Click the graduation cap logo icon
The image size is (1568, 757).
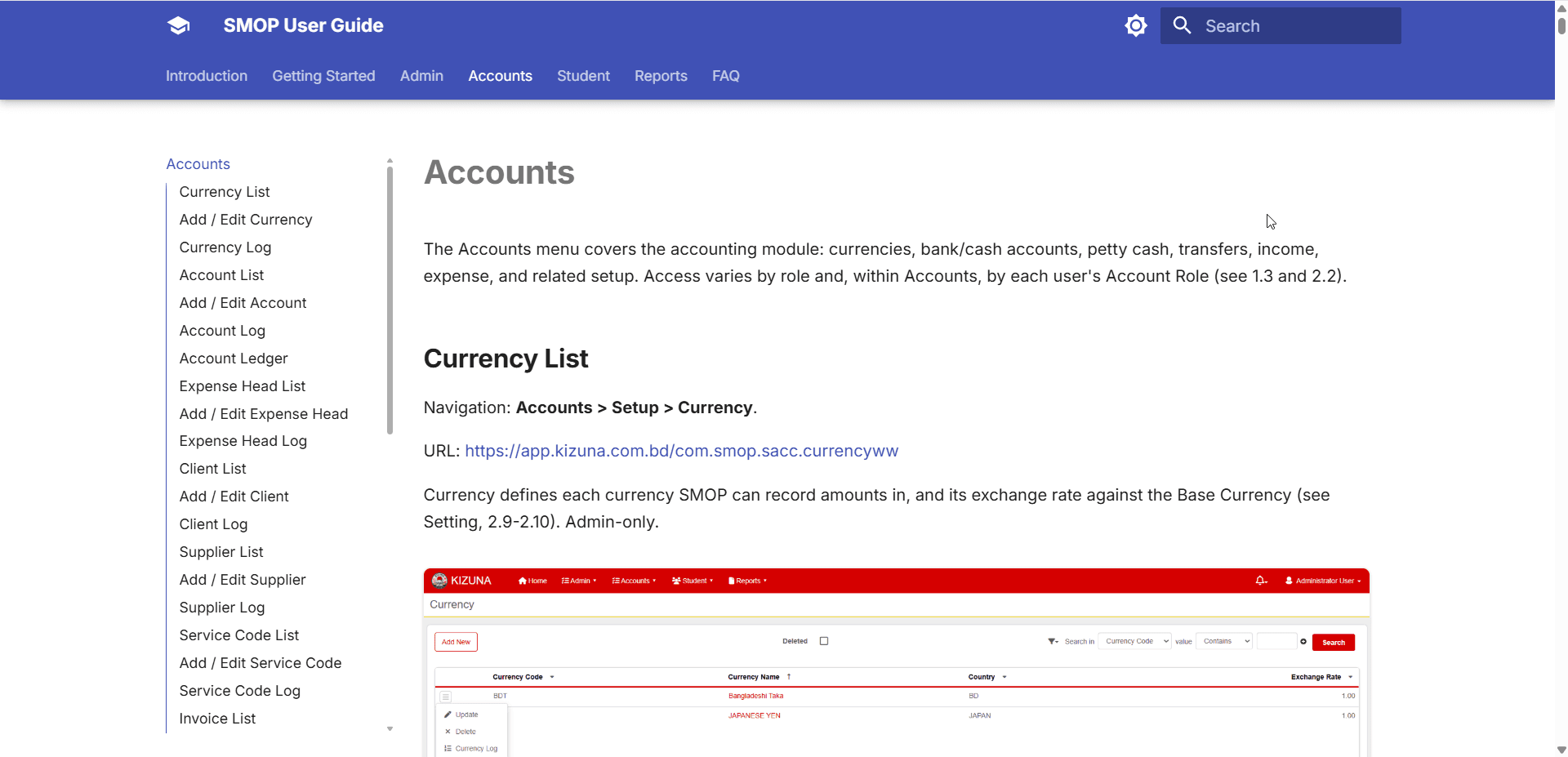click(179, 26)
